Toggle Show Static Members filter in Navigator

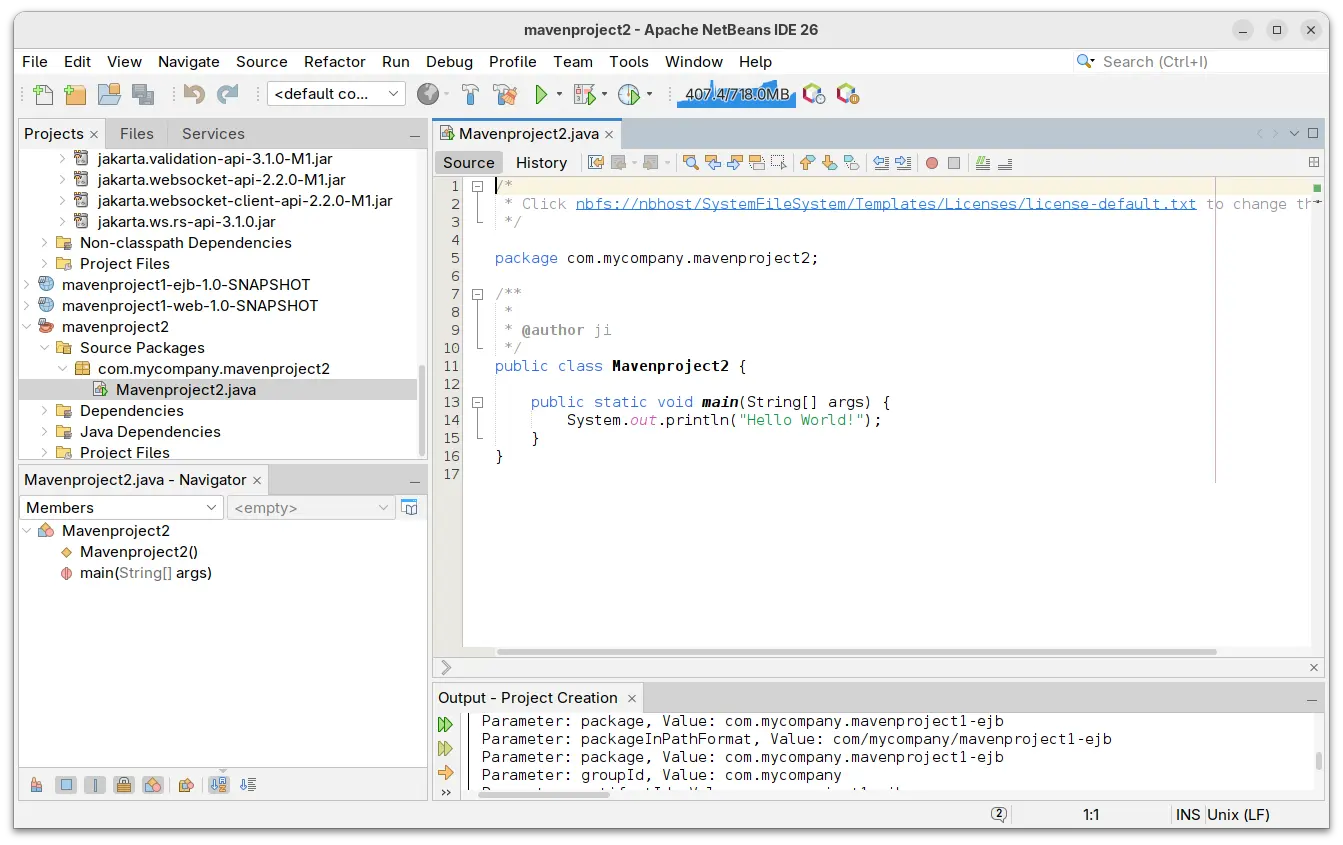[x=95, y=785]
